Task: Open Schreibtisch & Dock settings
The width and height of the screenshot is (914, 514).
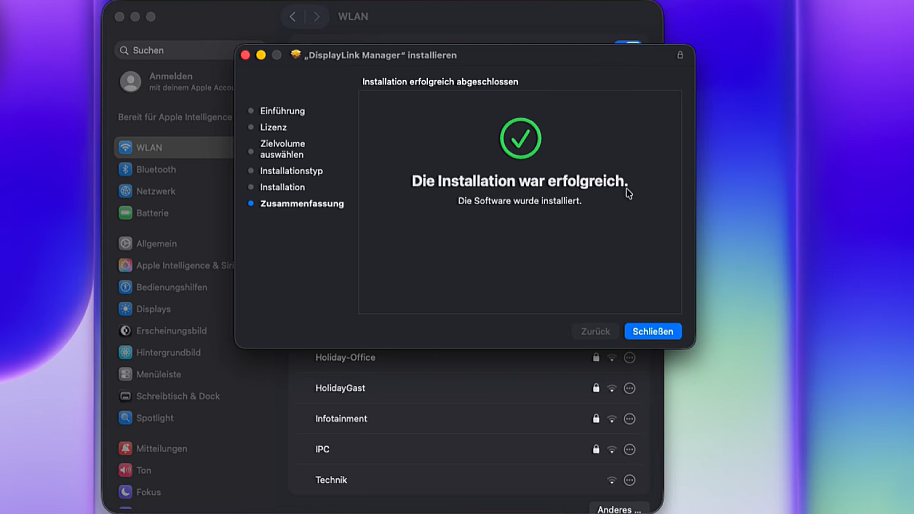Action: [177, 396]
